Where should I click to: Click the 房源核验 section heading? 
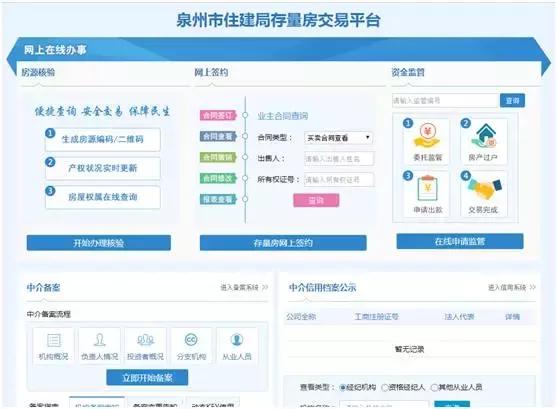[38, 72]
